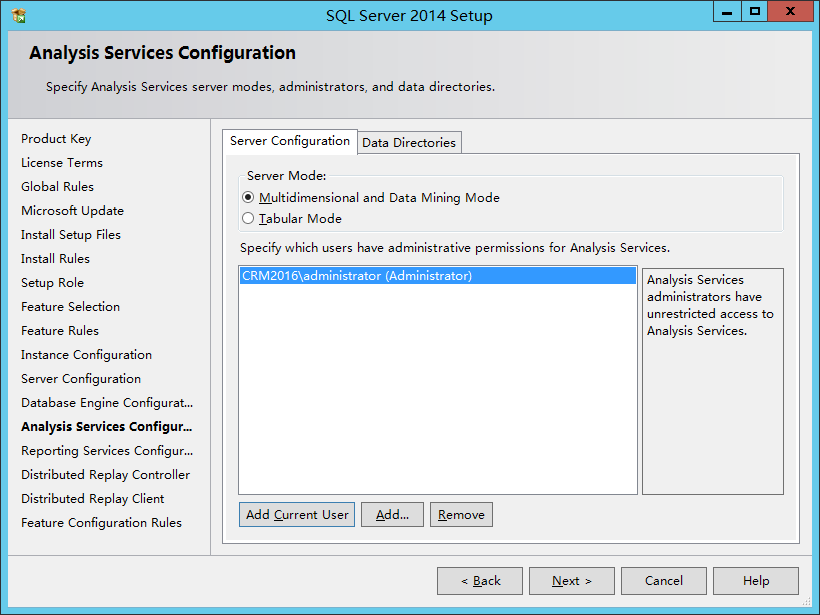Go to the previous page with Back
This screenshot has width=820, height=615.
tap(480, 581)
